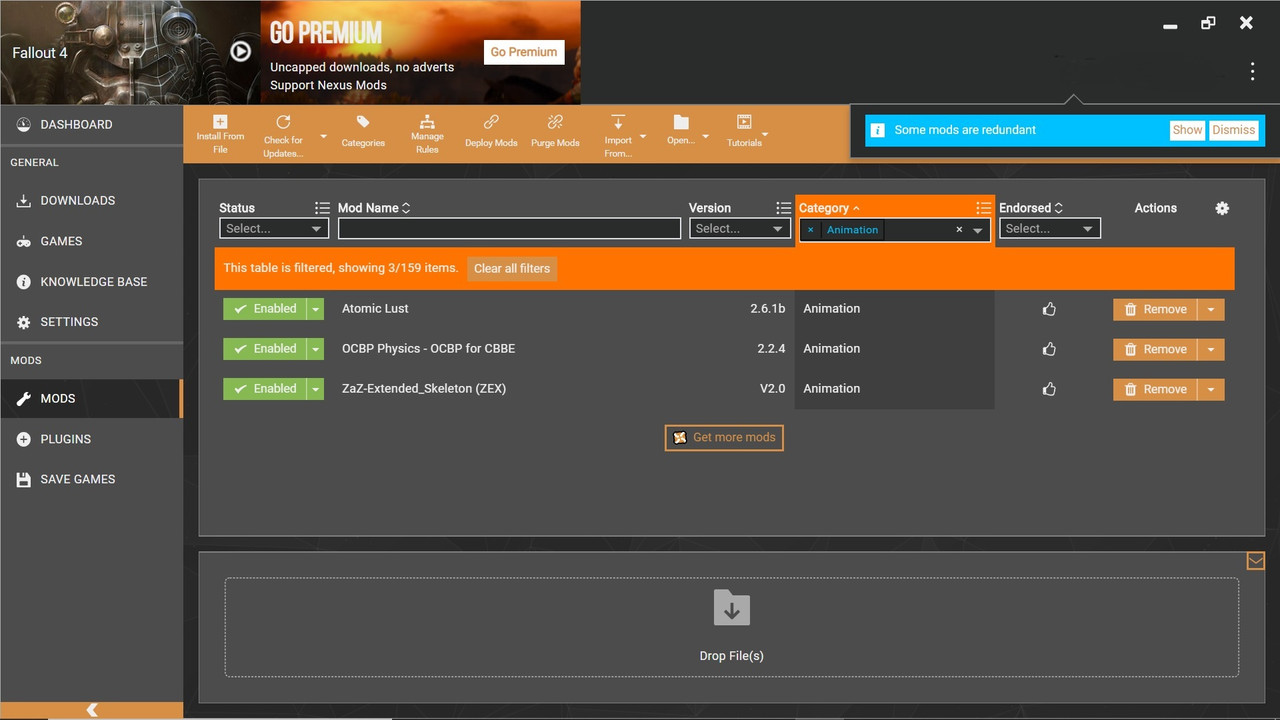Image resolution: width=1280 pixels, height=720 pixels.
Task: Open the Endorsed filter dropdown
Action: pyautogui.click(x=1049, y=229)
